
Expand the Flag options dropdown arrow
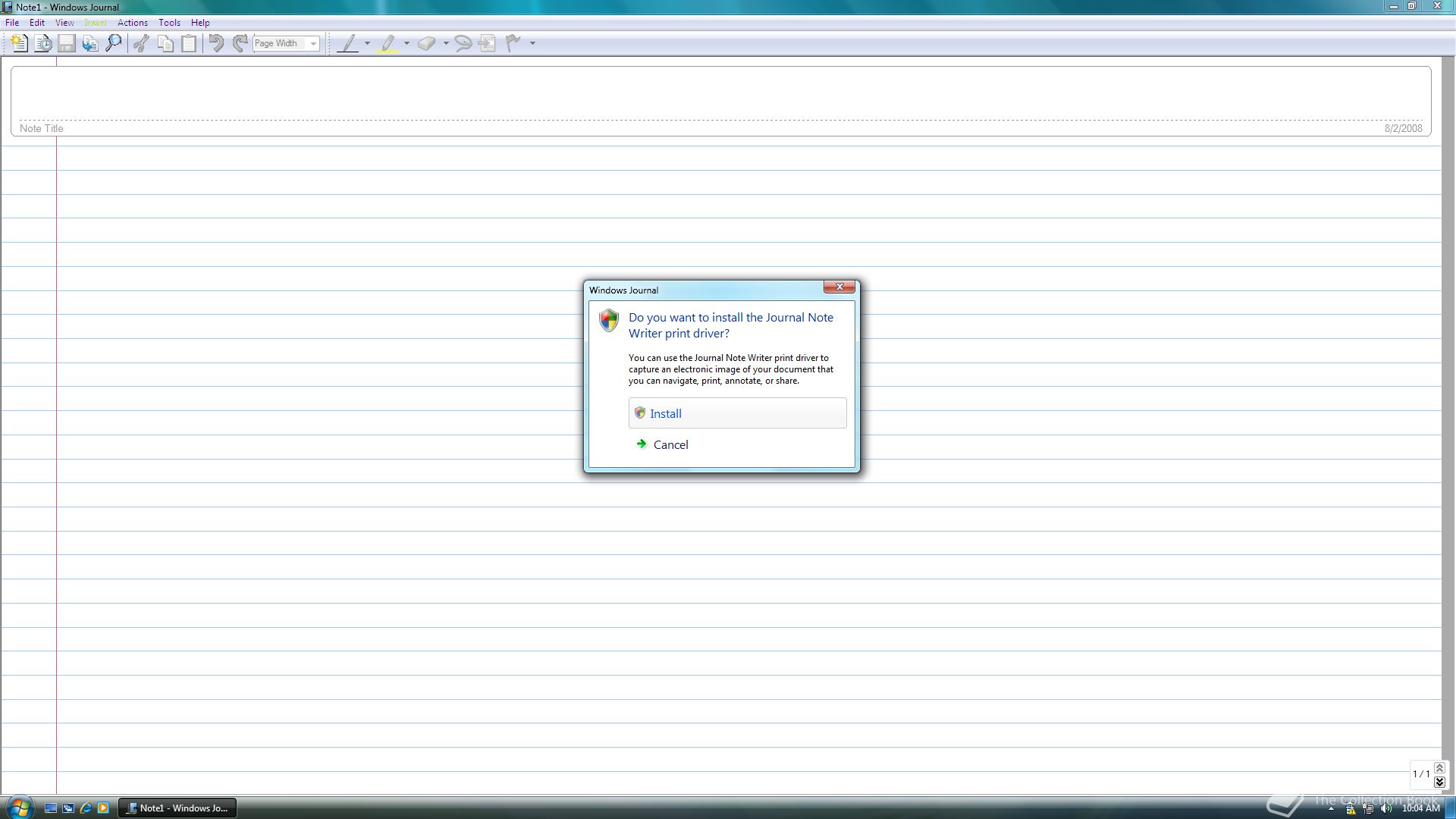point(532,43)
